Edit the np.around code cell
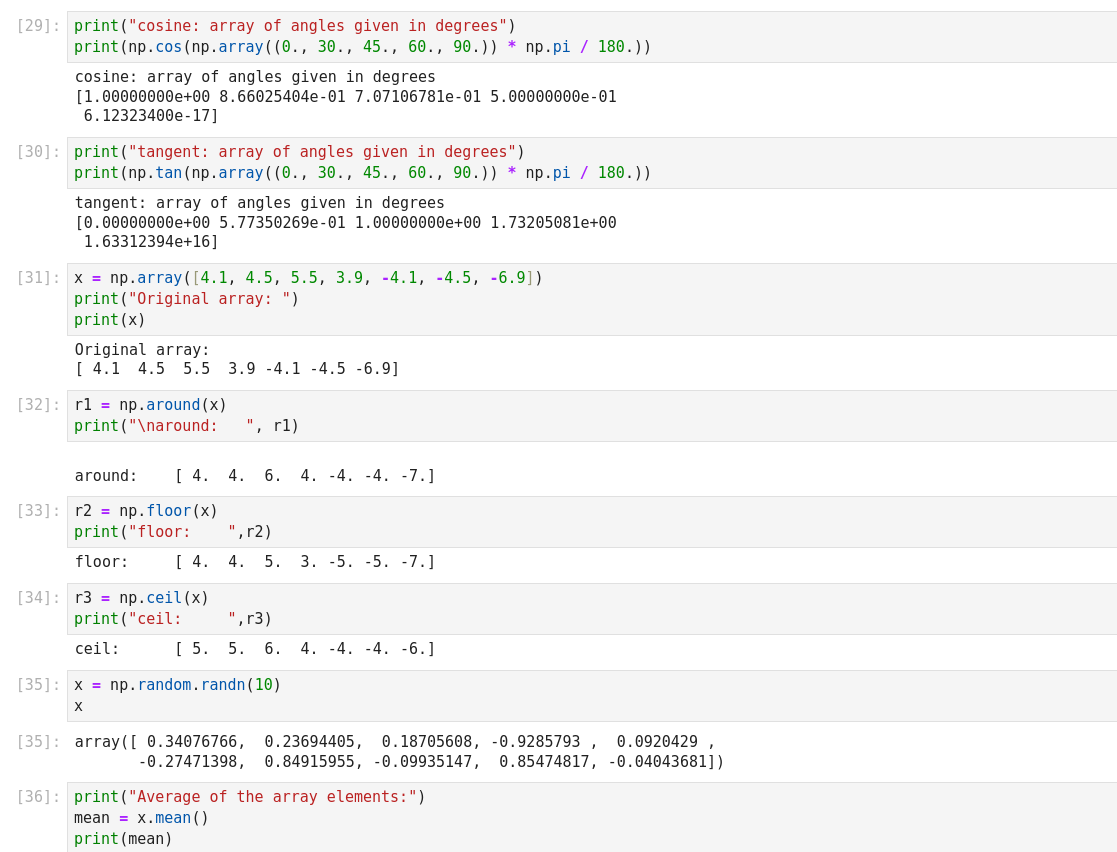 pos(590,416)
